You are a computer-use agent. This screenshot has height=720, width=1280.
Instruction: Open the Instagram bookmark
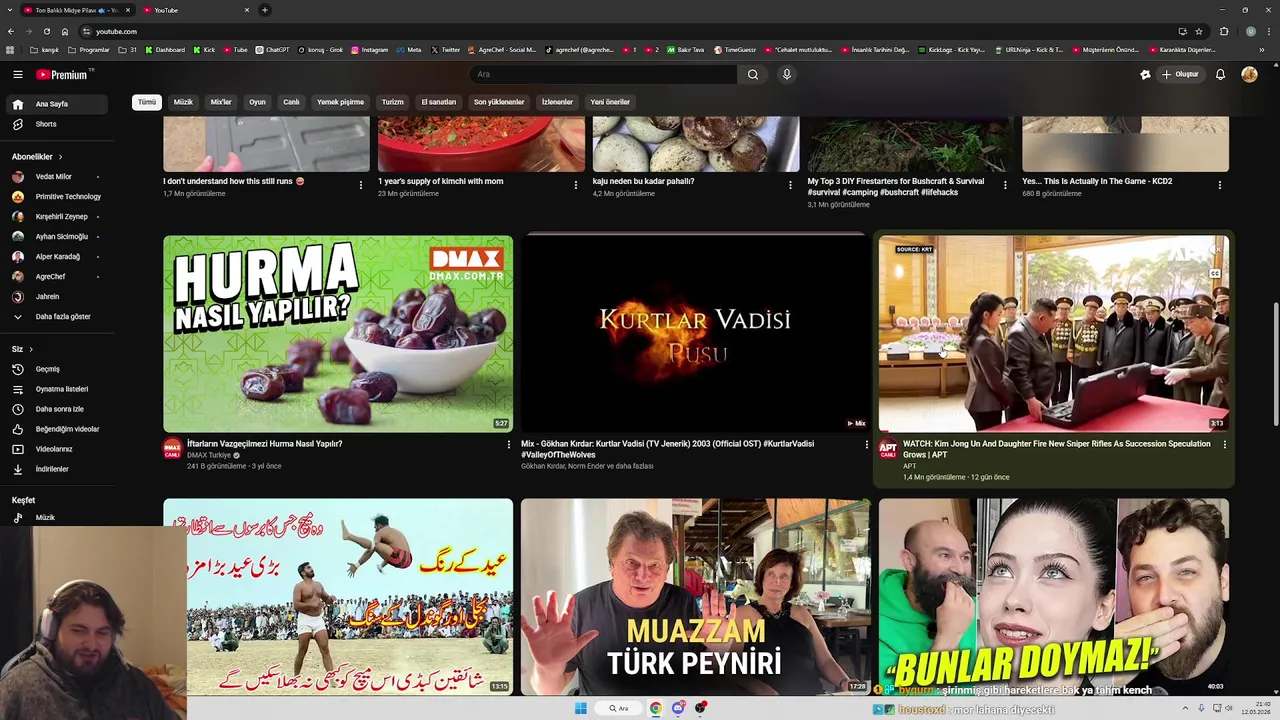(370, 49)
